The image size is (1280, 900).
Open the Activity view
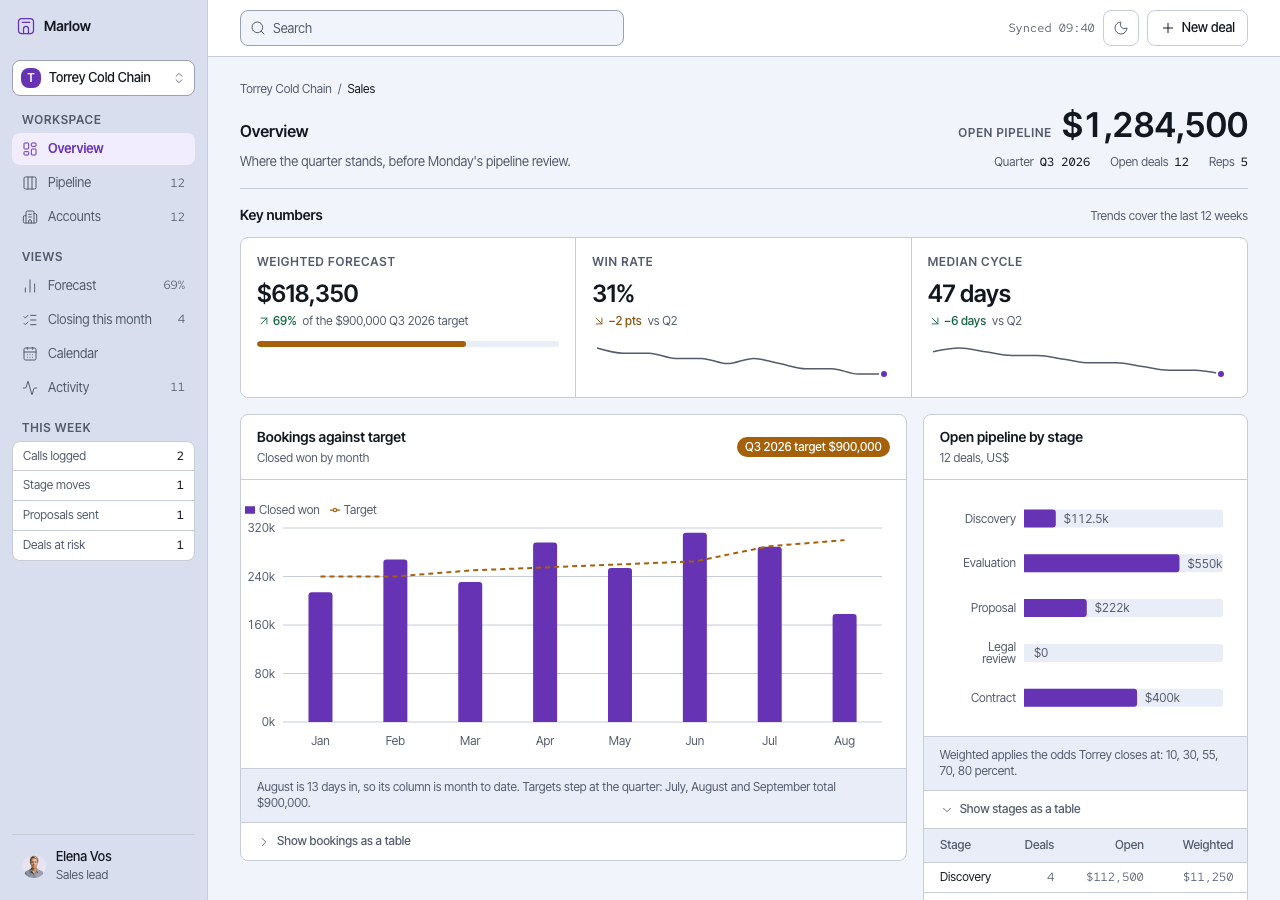click(x=103, y=388)
